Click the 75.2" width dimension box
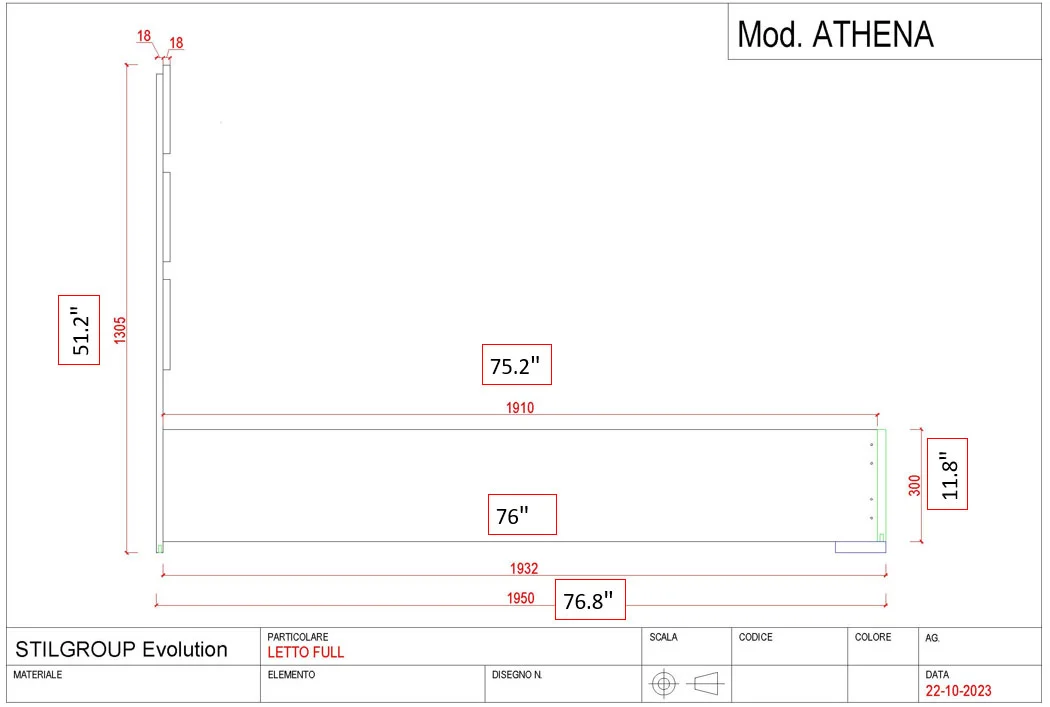 click(516, 366)
